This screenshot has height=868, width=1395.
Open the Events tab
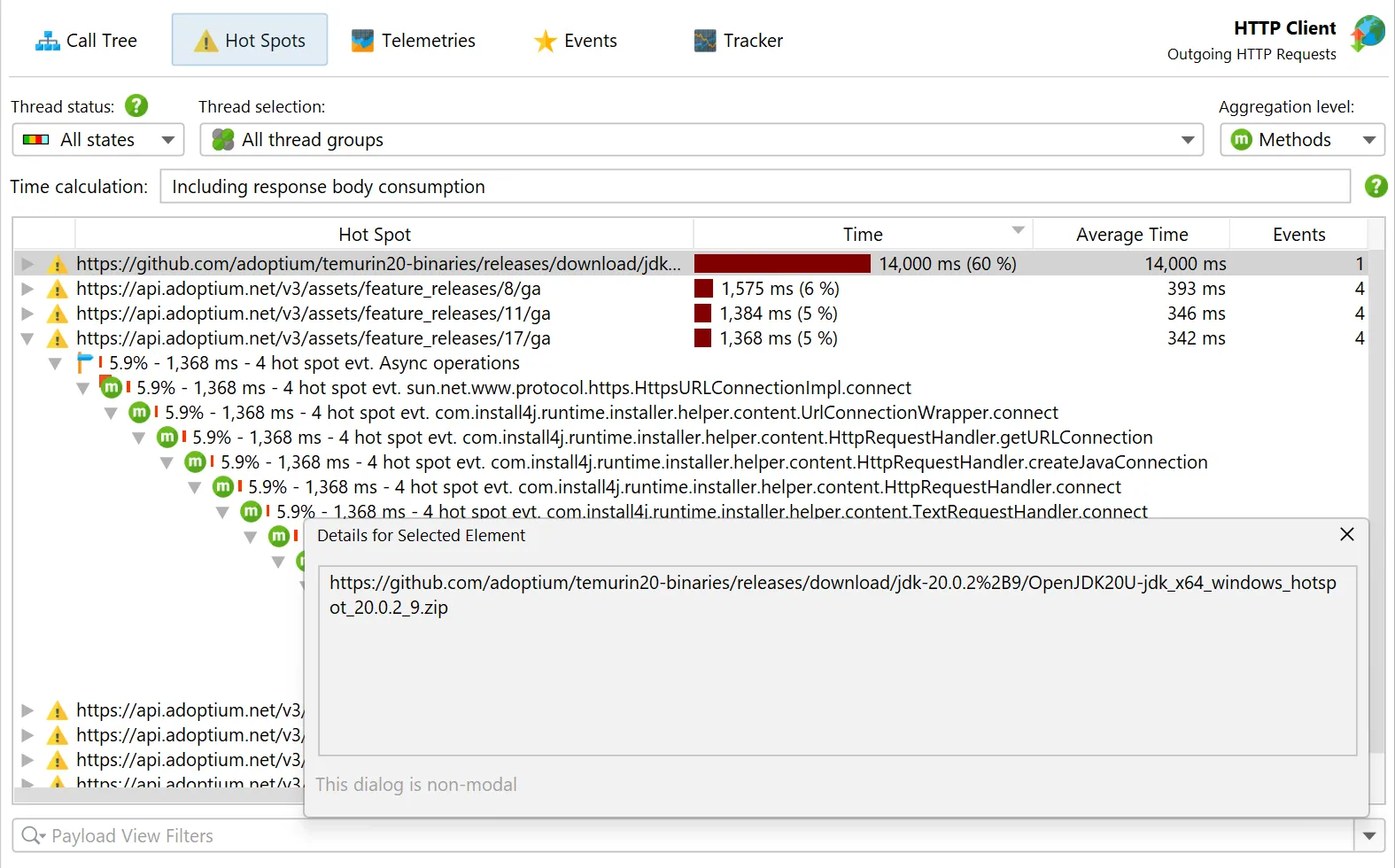(x=576, y=41)
